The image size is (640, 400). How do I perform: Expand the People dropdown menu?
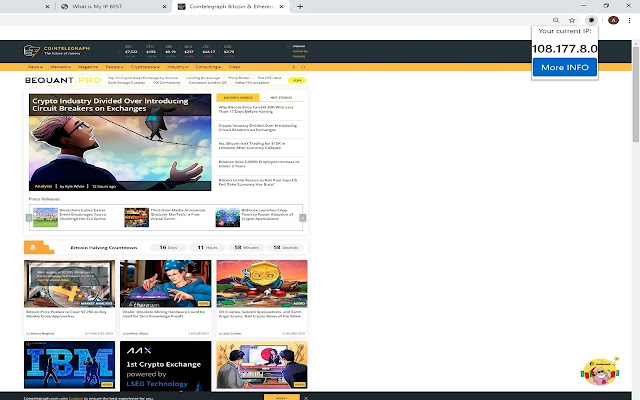click(x=114, y=67)
